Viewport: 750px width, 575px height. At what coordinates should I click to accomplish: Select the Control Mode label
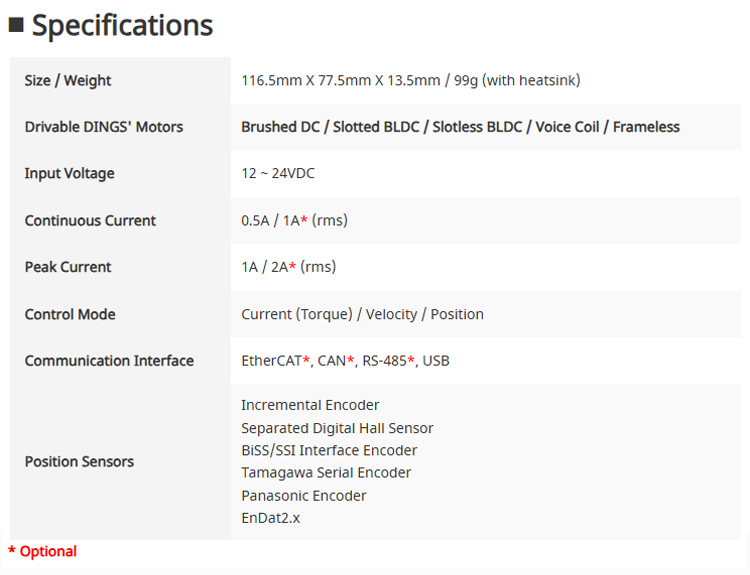point(70,314)
